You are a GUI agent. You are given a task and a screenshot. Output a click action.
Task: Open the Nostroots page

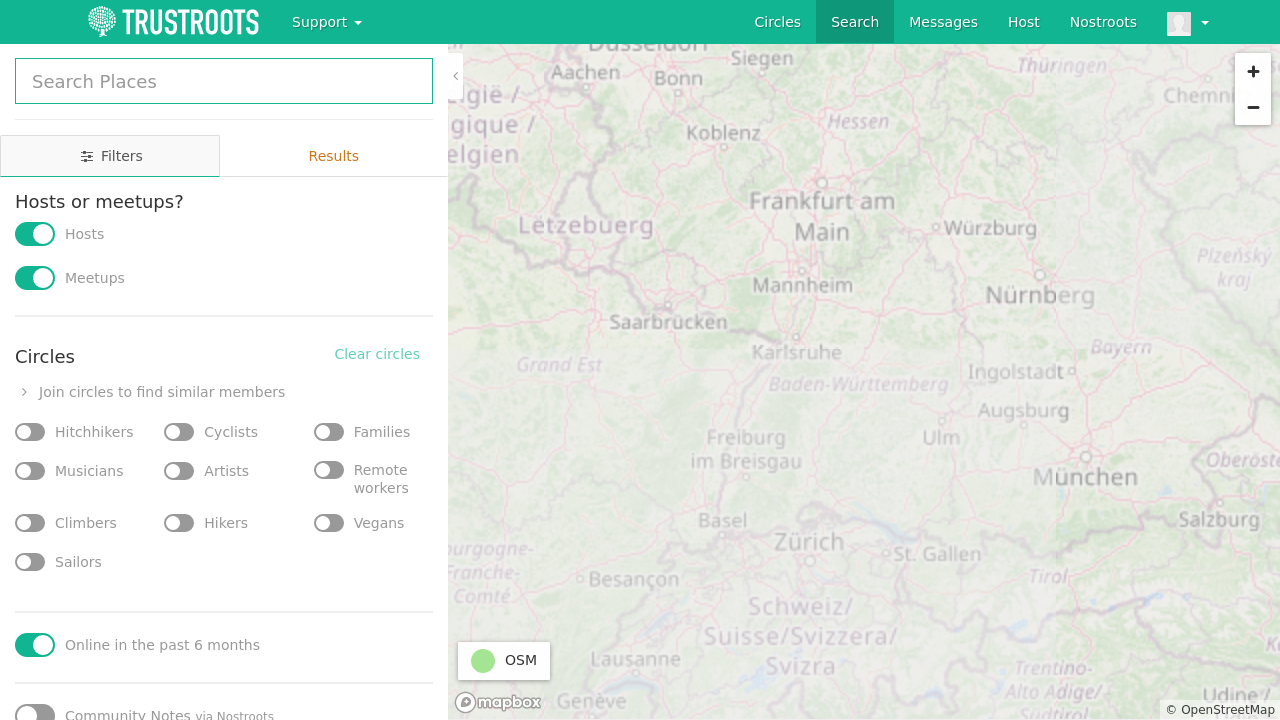pyautogui.click(x=1103, y=22)
